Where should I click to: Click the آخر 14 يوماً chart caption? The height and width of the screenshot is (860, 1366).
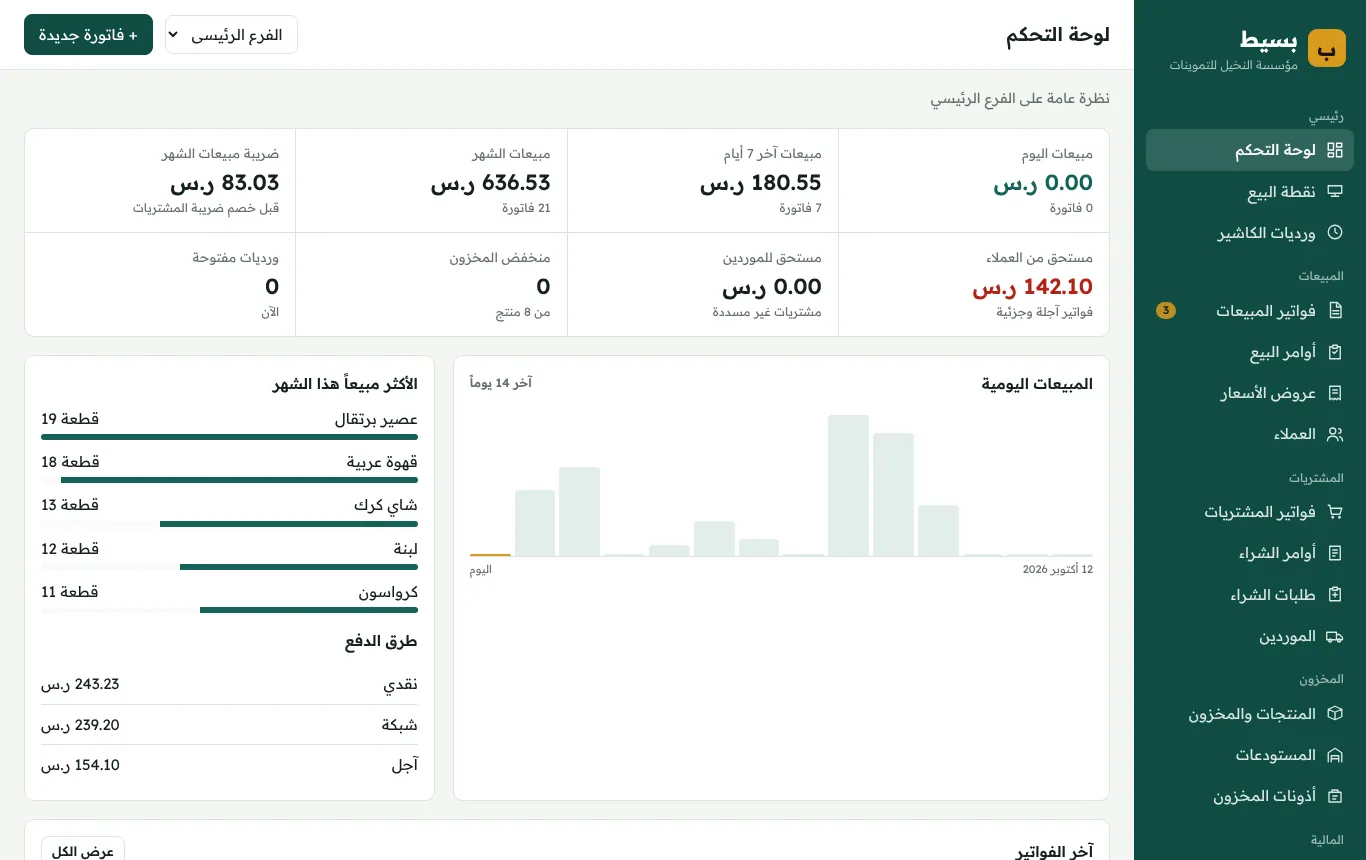(501, 383)
